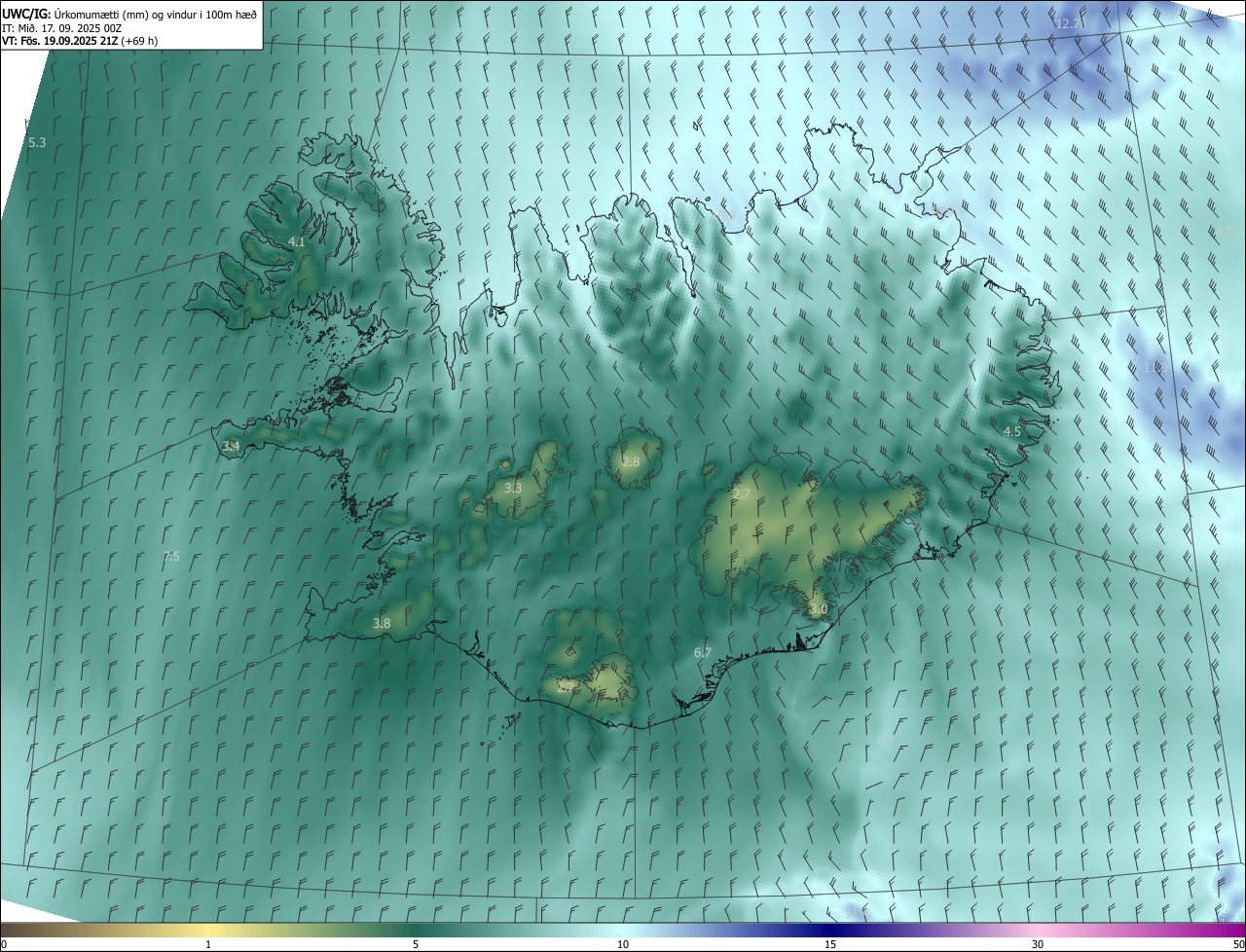Click the 7.5 value over the western sea
This screenshot has width=1246, height=952.
171,557
